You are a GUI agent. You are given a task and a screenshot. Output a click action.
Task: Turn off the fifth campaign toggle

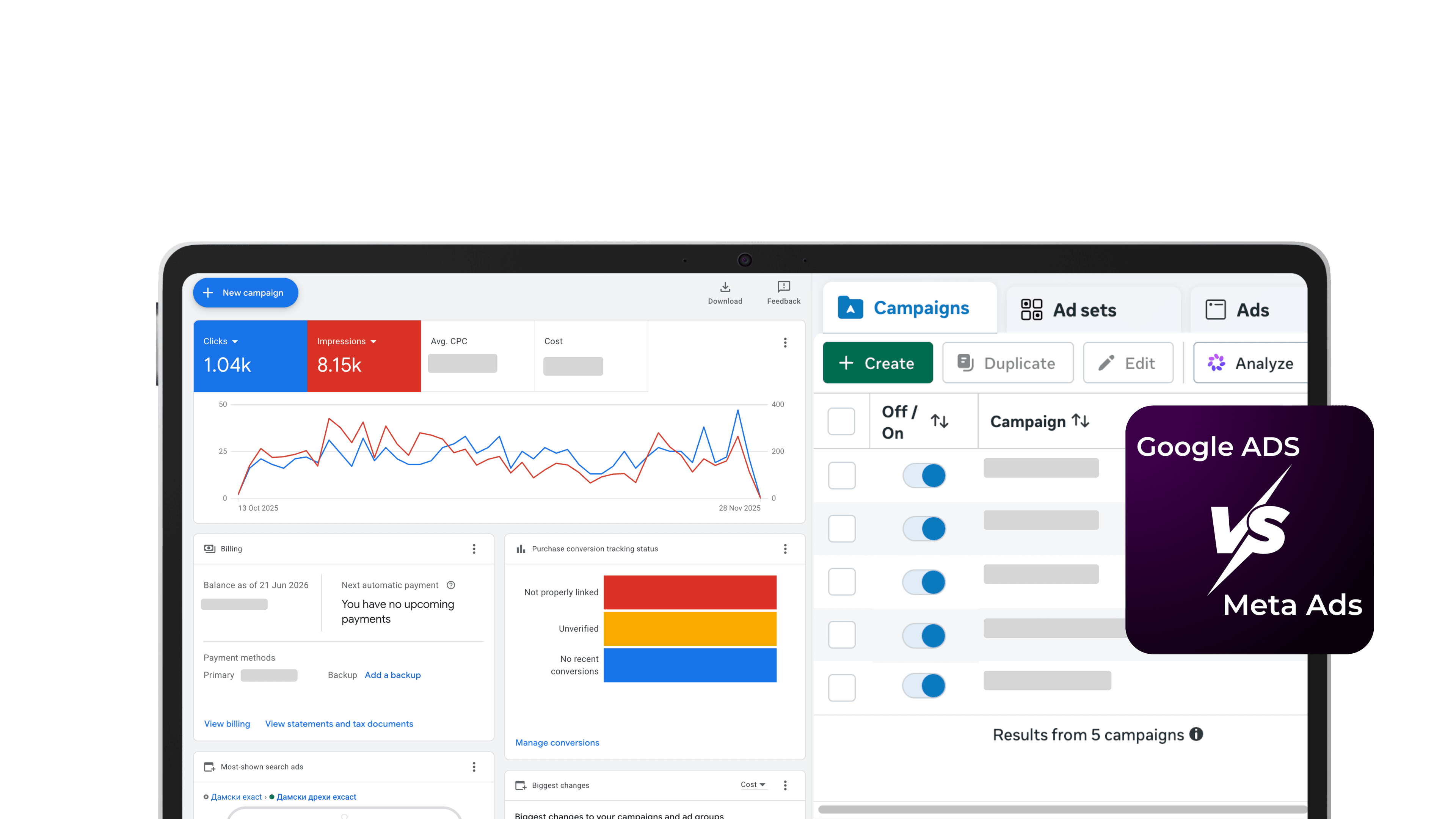pos(924,686)
